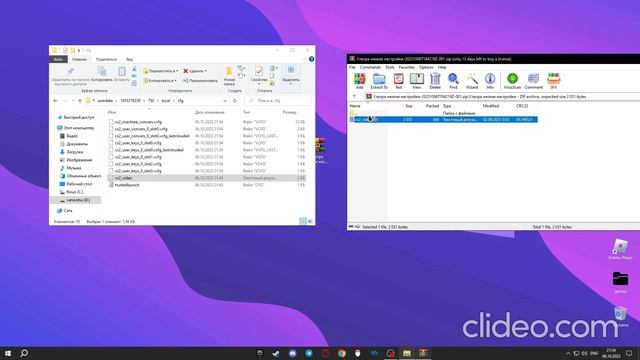Click the Add button in WinRAR toolbar
This screenshot has width=640, height=360.
[x=360, y=81]
